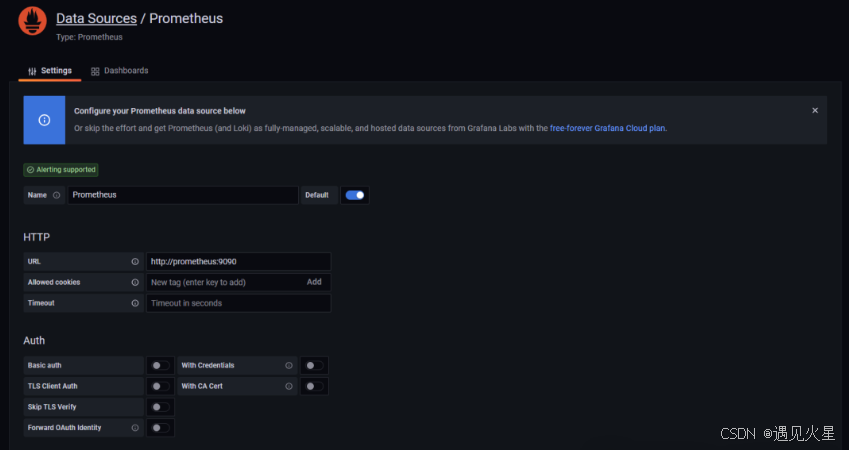Click the Prometheus flame logo icon
The width and height of the screenshot is (849, 450).
(32, 22)
